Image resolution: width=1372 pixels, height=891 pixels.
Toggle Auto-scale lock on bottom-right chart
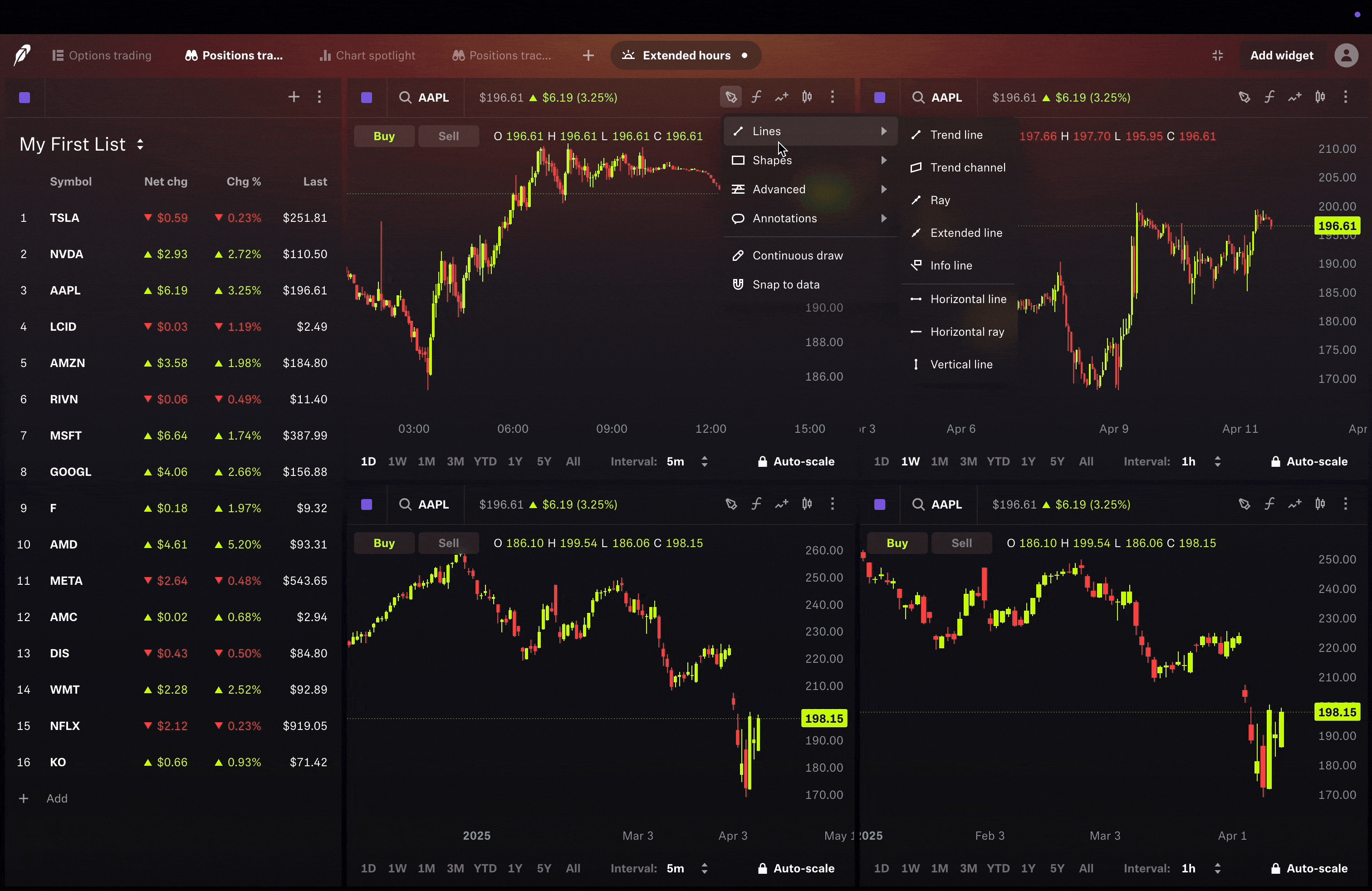pyautogui.click(x=1309, y=868)
